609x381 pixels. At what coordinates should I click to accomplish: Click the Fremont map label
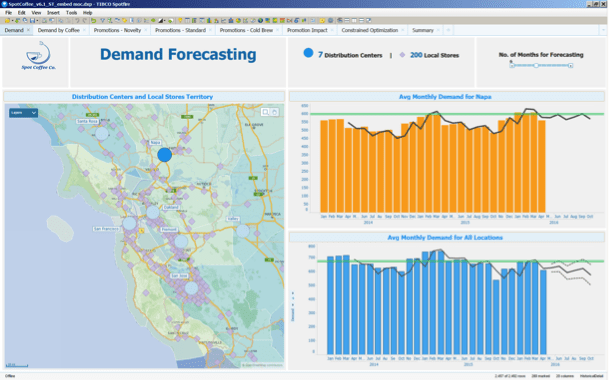tap(169, 230)
